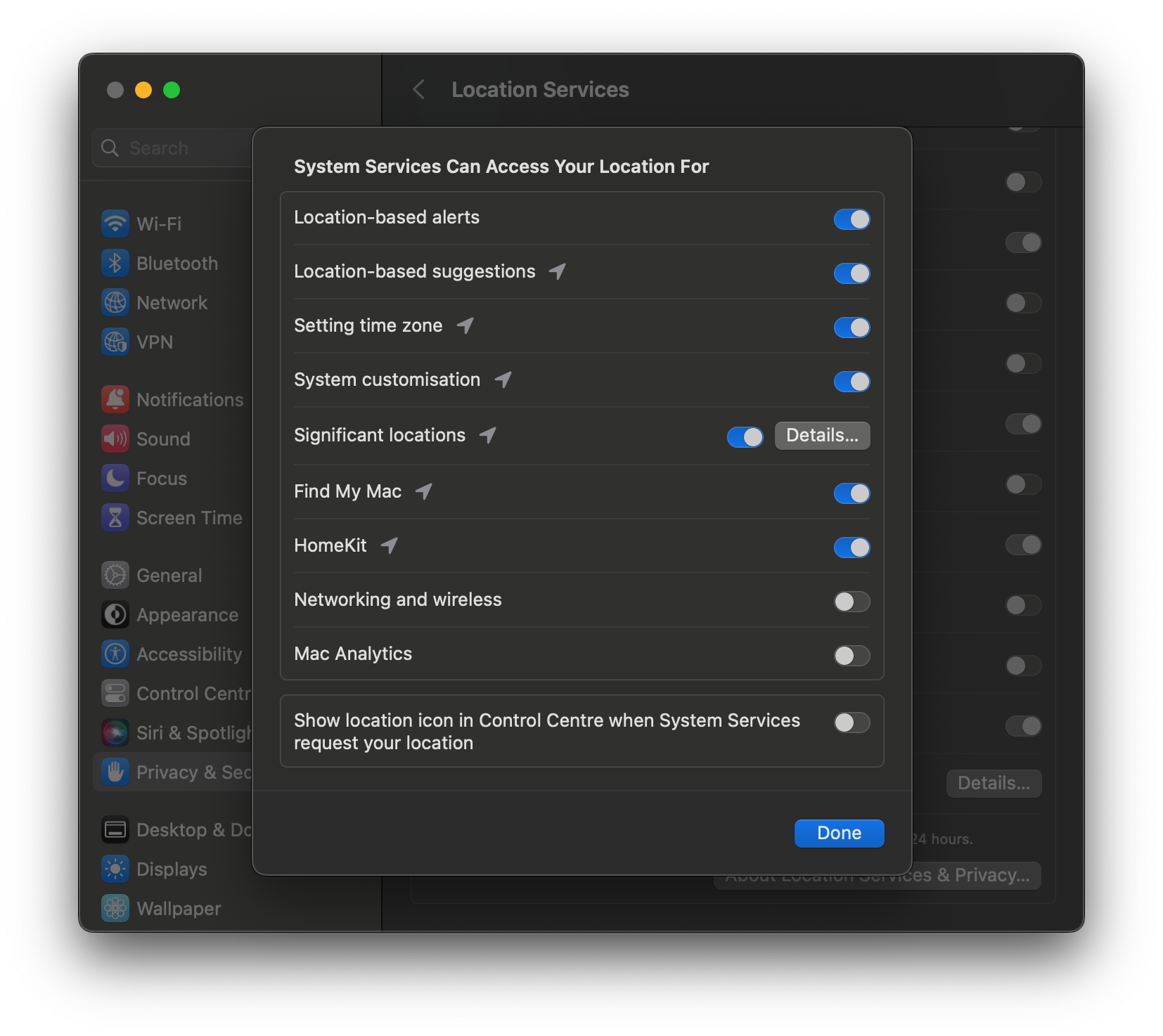The width and height of the screenshot is (1163, 1036).
Task: Click the sheet heading System Services Can Access
Action: (501, 167)
